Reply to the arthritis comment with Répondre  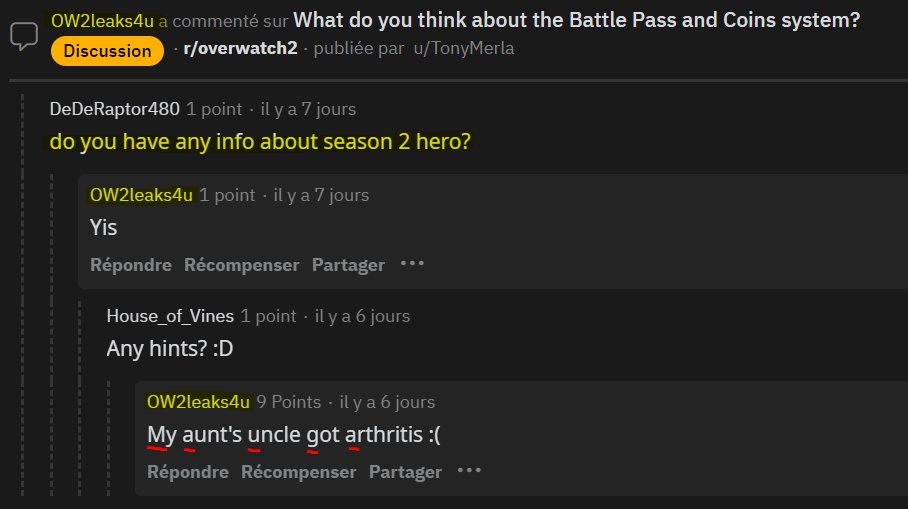coord(188,472)
